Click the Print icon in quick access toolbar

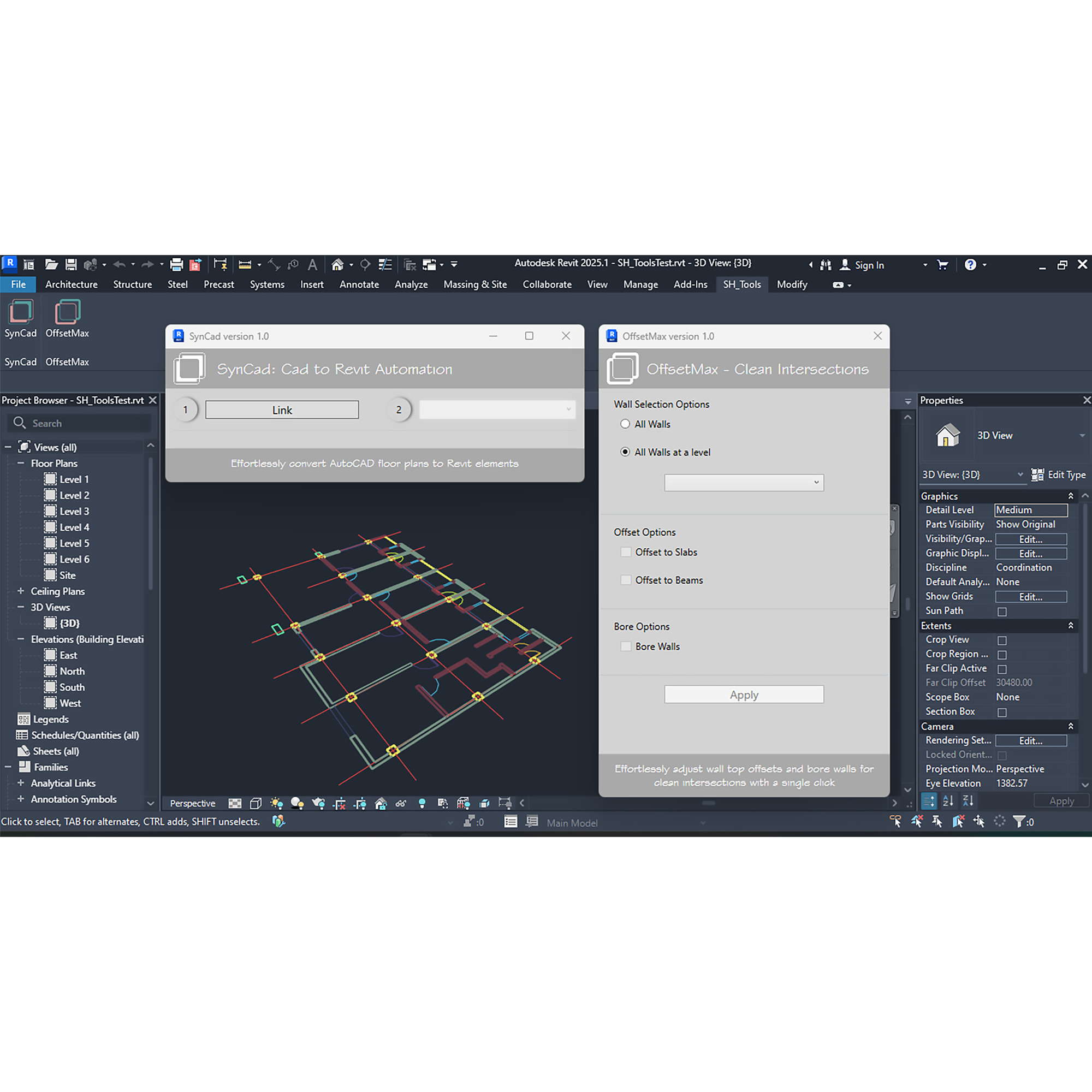coord(176,264)
